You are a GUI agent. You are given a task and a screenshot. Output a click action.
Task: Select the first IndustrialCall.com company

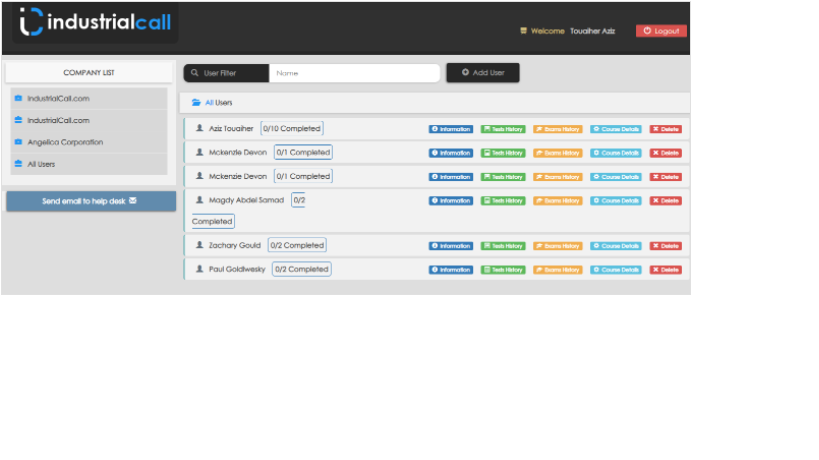(89, 98)
